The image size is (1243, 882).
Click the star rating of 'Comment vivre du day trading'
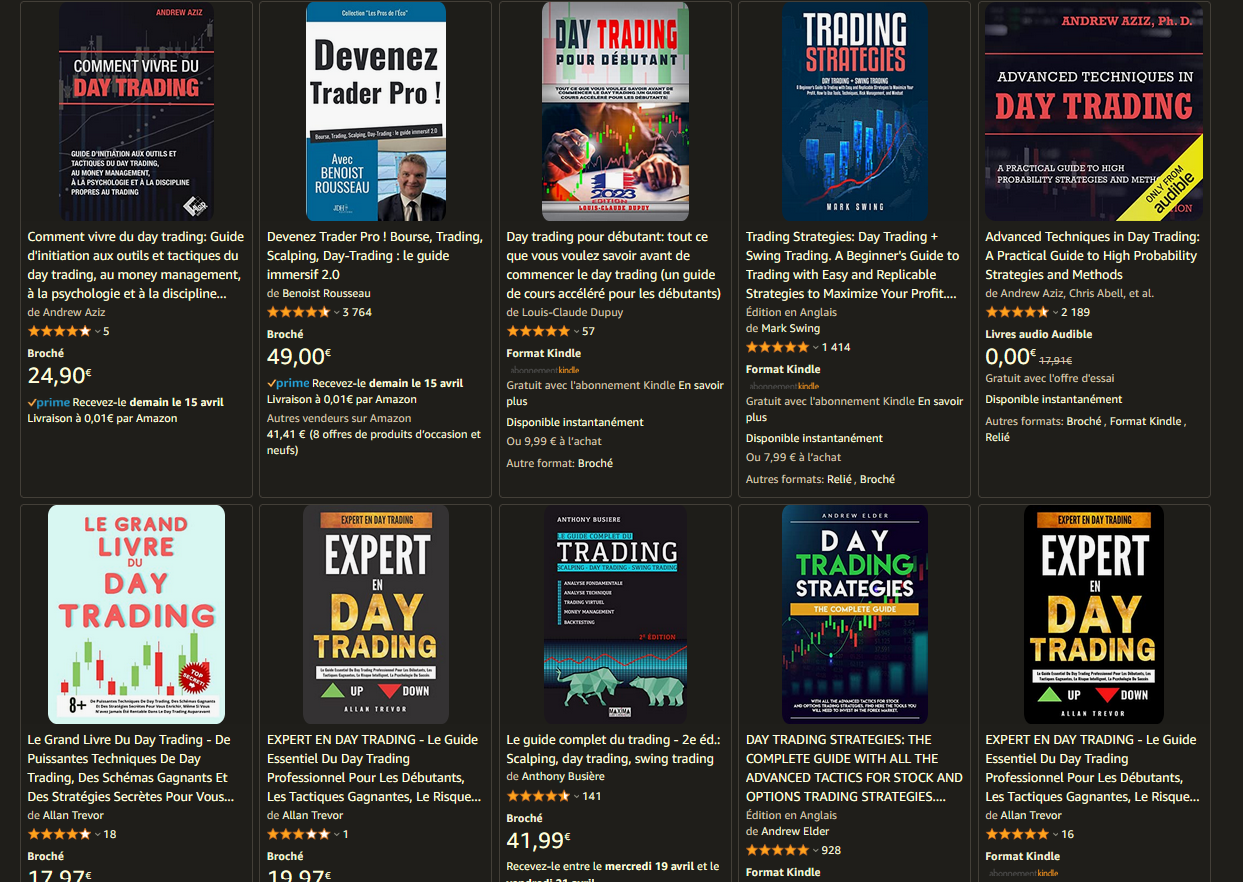59,331
